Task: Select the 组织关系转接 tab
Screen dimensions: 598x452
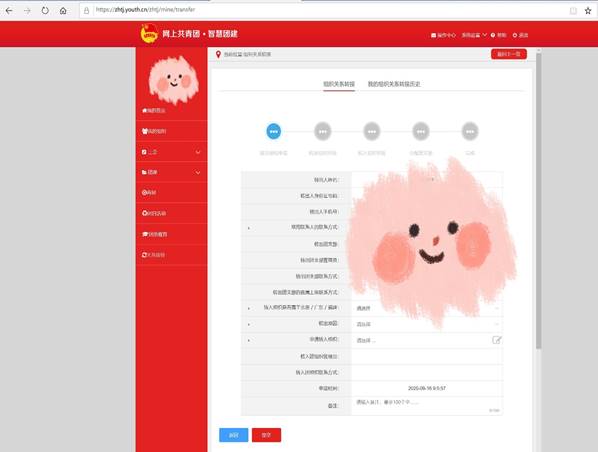Action: click(x=339, y=84)
